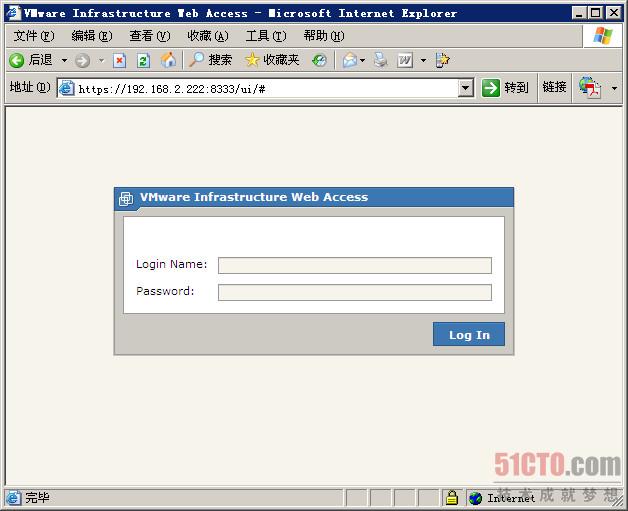Viewport: 628px width, 511px height.
Task: Open the dropdown arrow beside the PDF icon
Action: pos(614,88)
